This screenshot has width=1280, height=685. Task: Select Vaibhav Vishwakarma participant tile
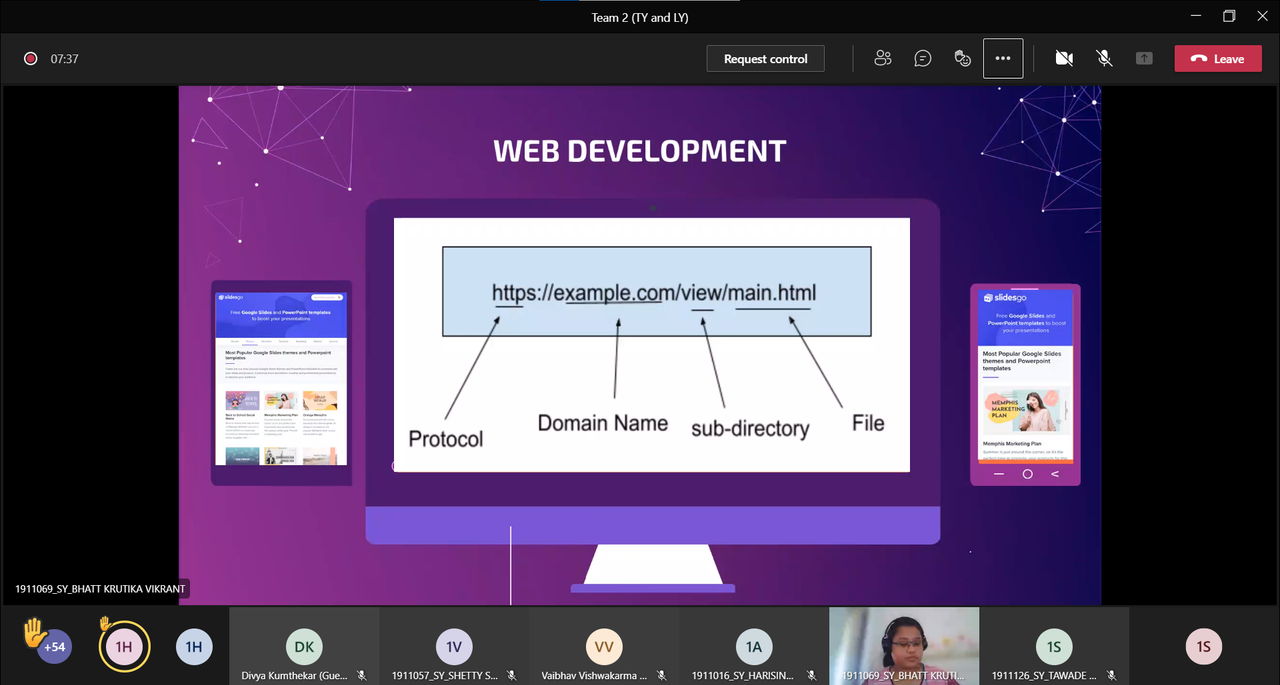point(604,647)
